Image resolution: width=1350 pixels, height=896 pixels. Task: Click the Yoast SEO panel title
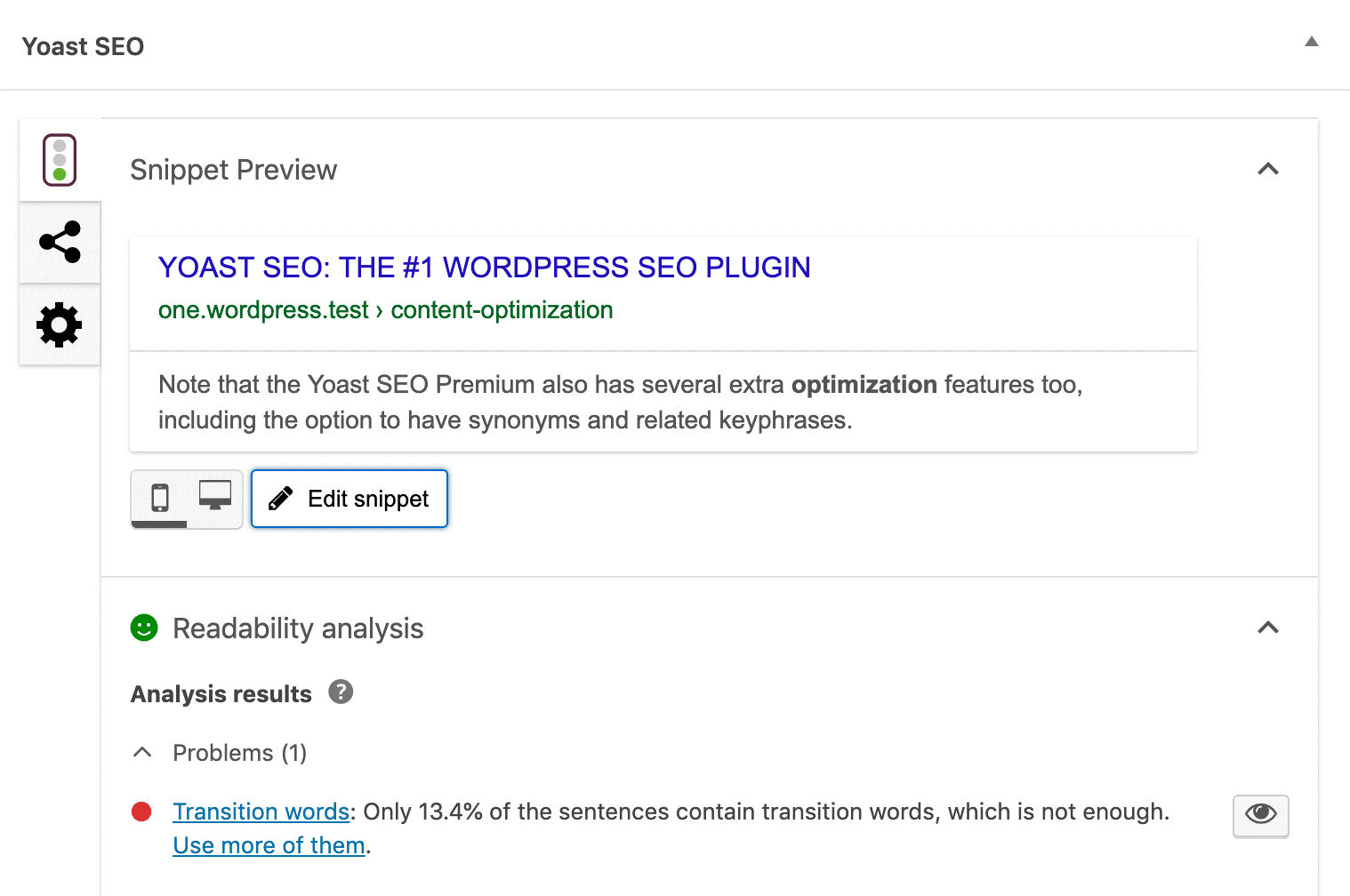pos(83,46)
